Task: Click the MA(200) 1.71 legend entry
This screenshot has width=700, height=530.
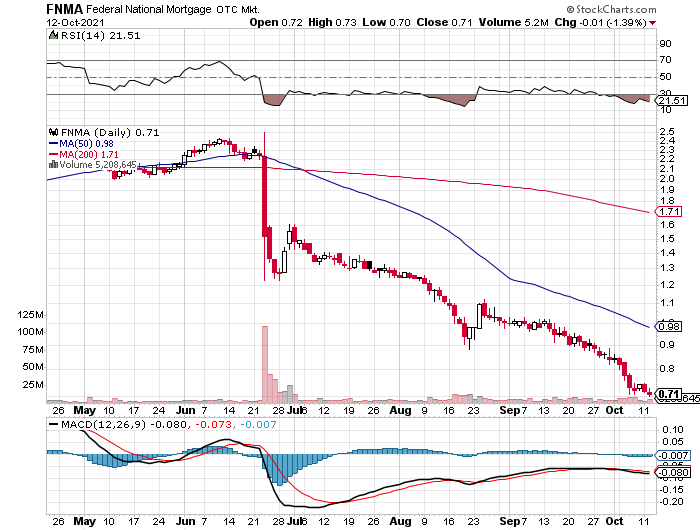Action: (89, 154)
